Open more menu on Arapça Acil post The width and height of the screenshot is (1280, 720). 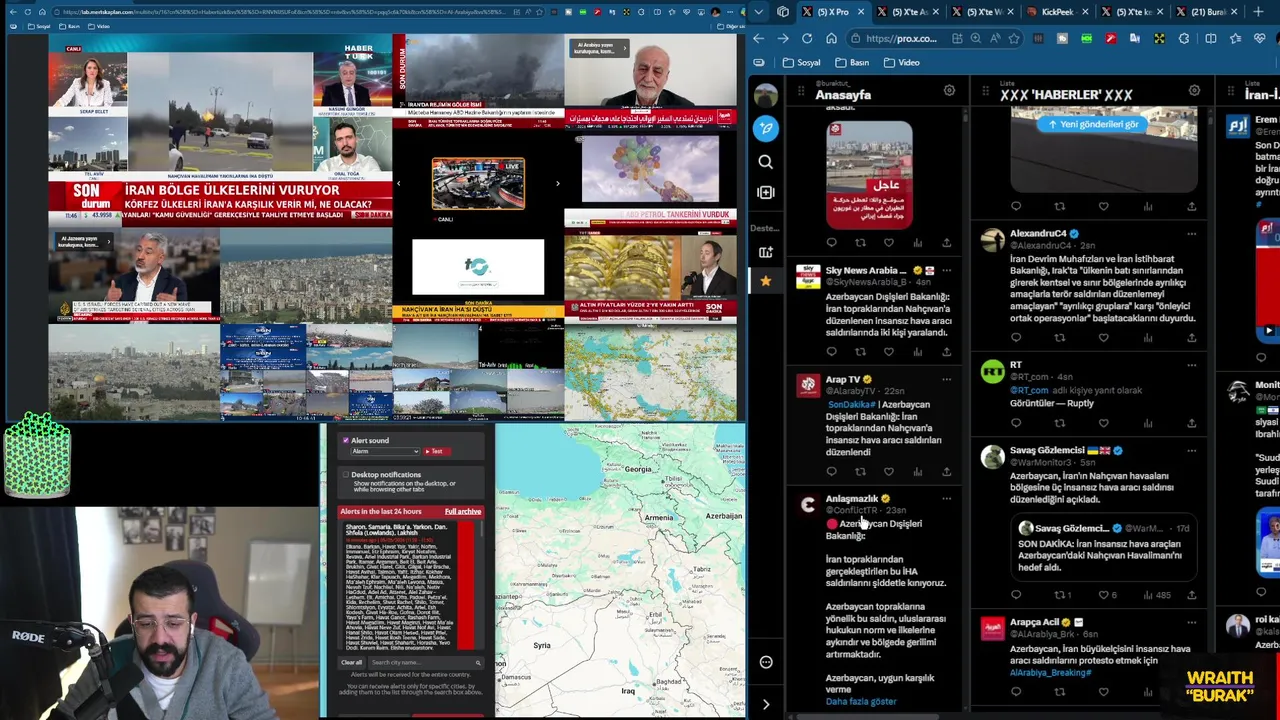click(x=1191, y=623)
